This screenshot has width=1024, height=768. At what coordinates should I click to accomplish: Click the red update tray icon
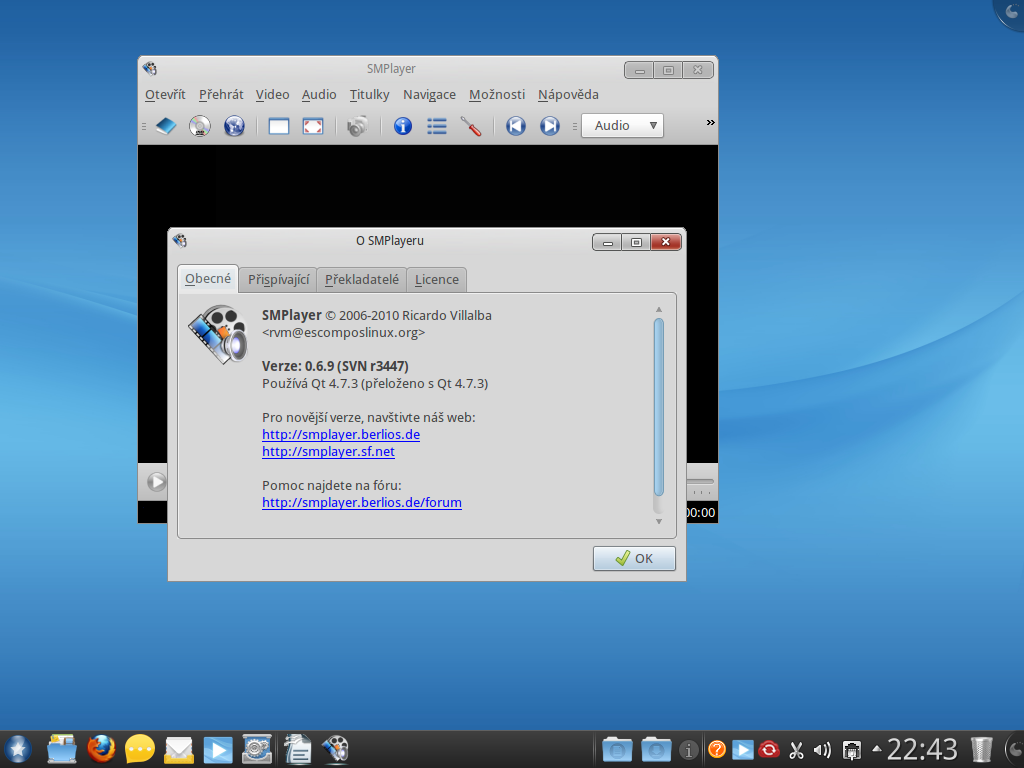click(x=769, y=749)
